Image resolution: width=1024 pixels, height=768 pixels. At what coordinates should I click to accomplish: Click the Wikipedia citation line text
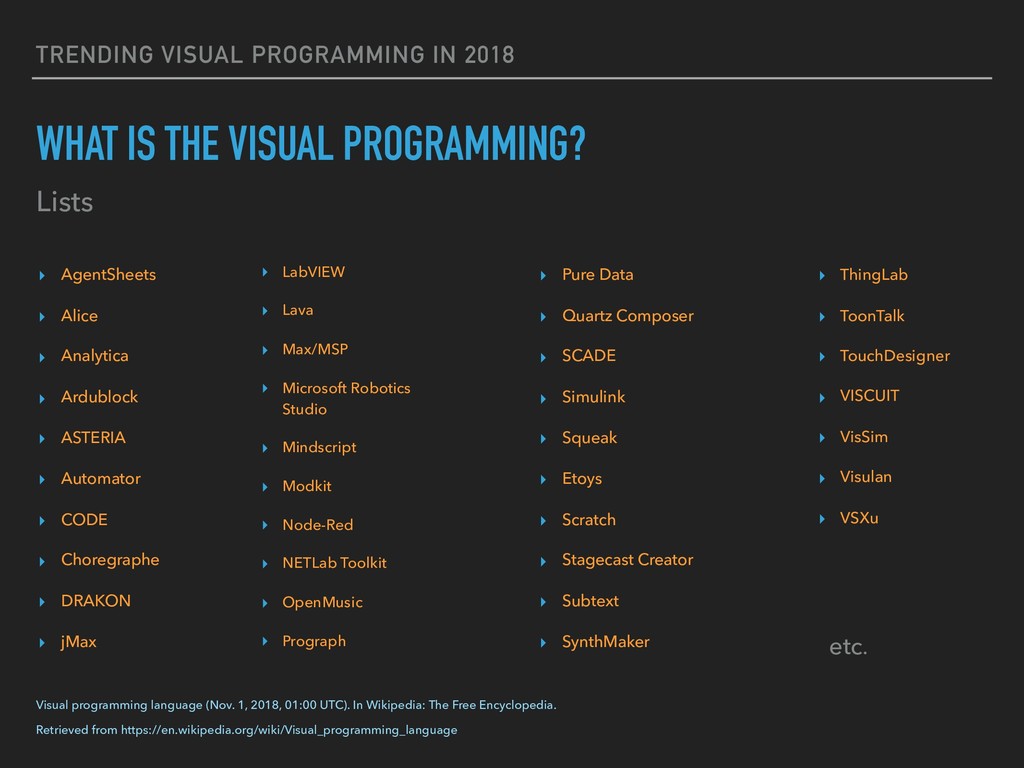(296, 705)
